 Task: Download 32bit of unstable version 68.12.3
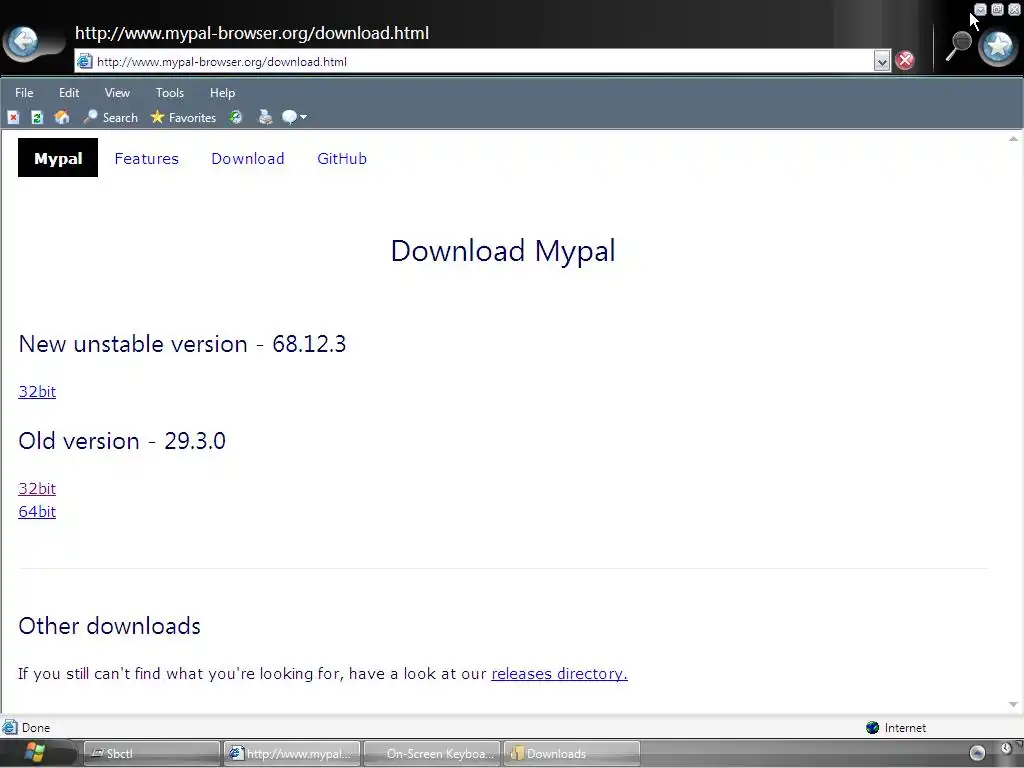tap(37, 392)
